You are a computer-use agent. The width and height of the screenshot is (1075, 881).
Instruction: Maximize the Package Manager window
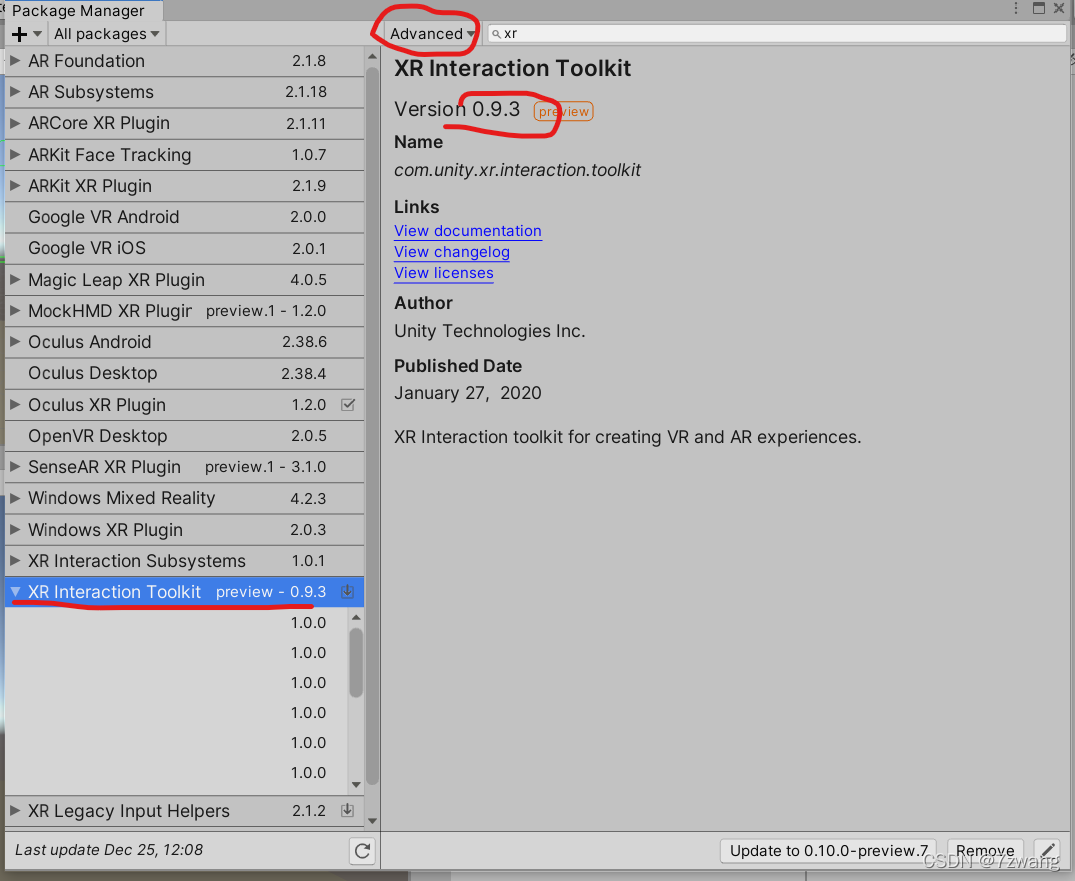point(1039,8)
